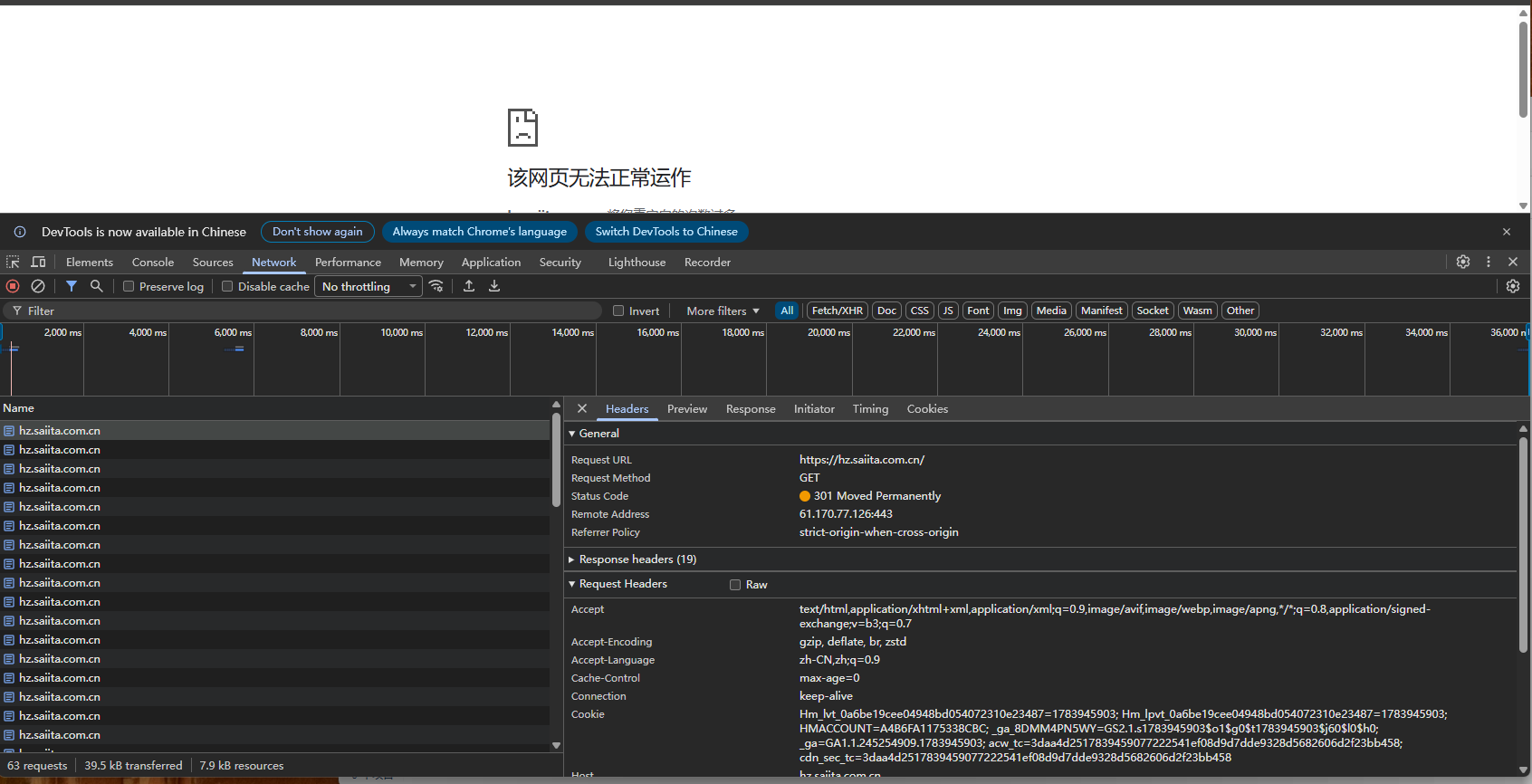The width and height of the screenshot is (1532, 784).
Task: Enable the Preserve log checkbox
Action: tap(129, 286)
